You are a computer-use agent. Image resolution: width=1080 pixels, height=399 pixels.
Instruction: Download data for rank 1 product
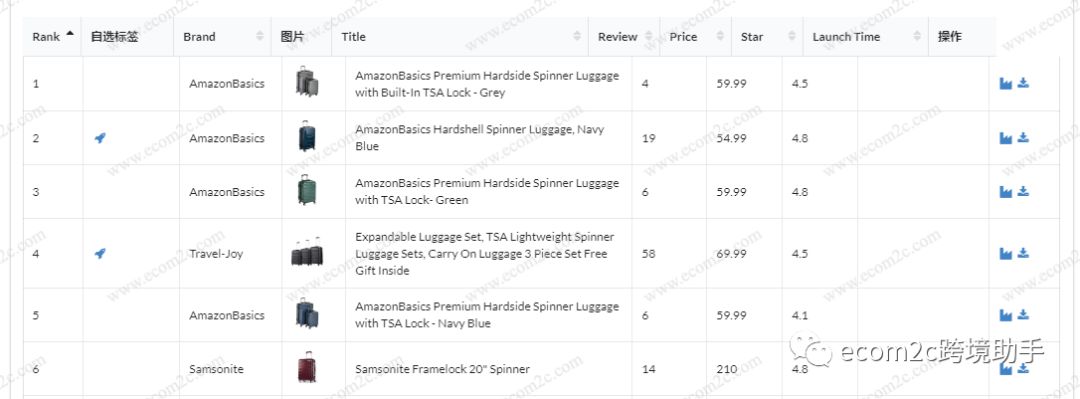click(x=1023, y=83)
